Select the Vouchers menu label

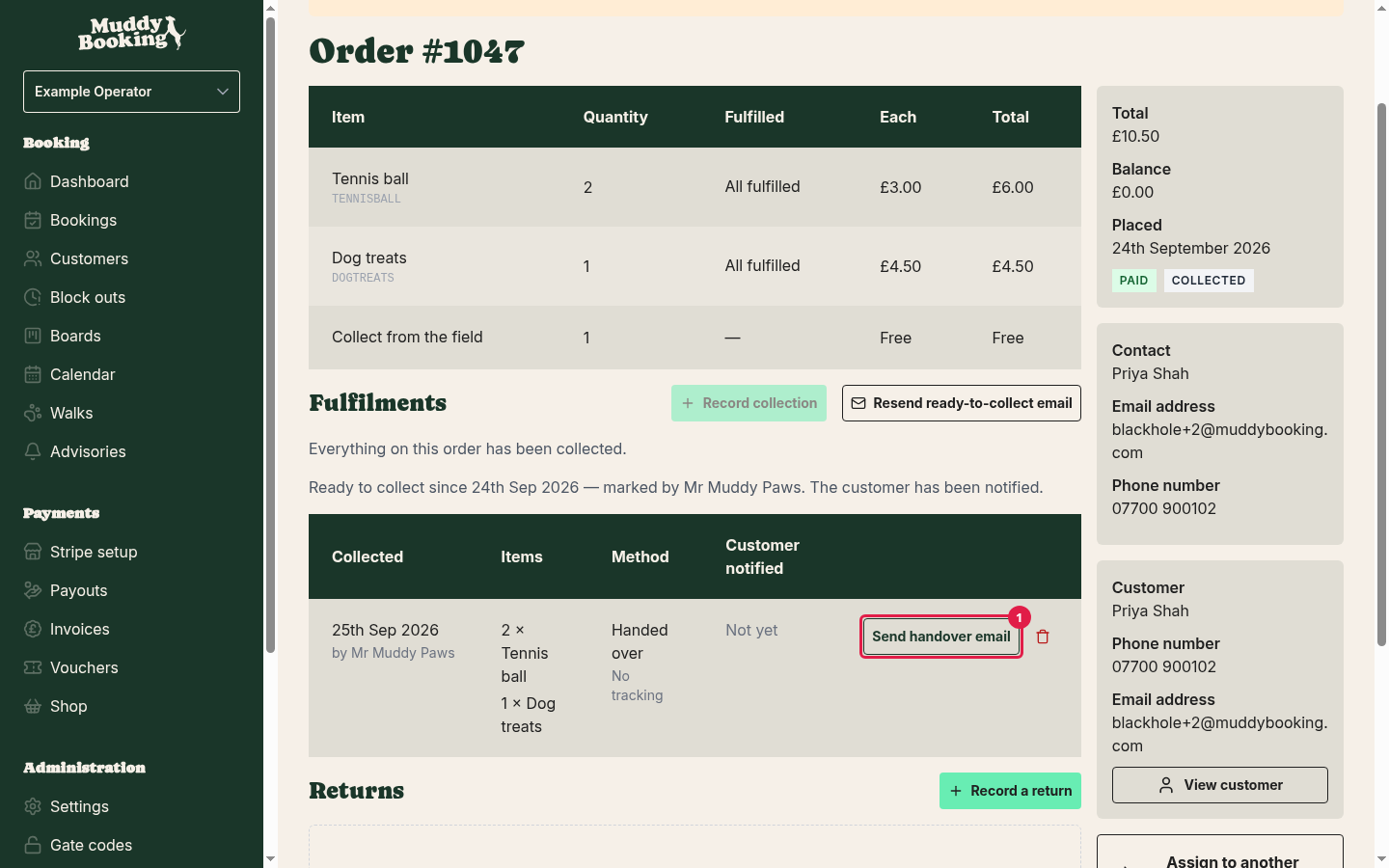click(84, 667)
